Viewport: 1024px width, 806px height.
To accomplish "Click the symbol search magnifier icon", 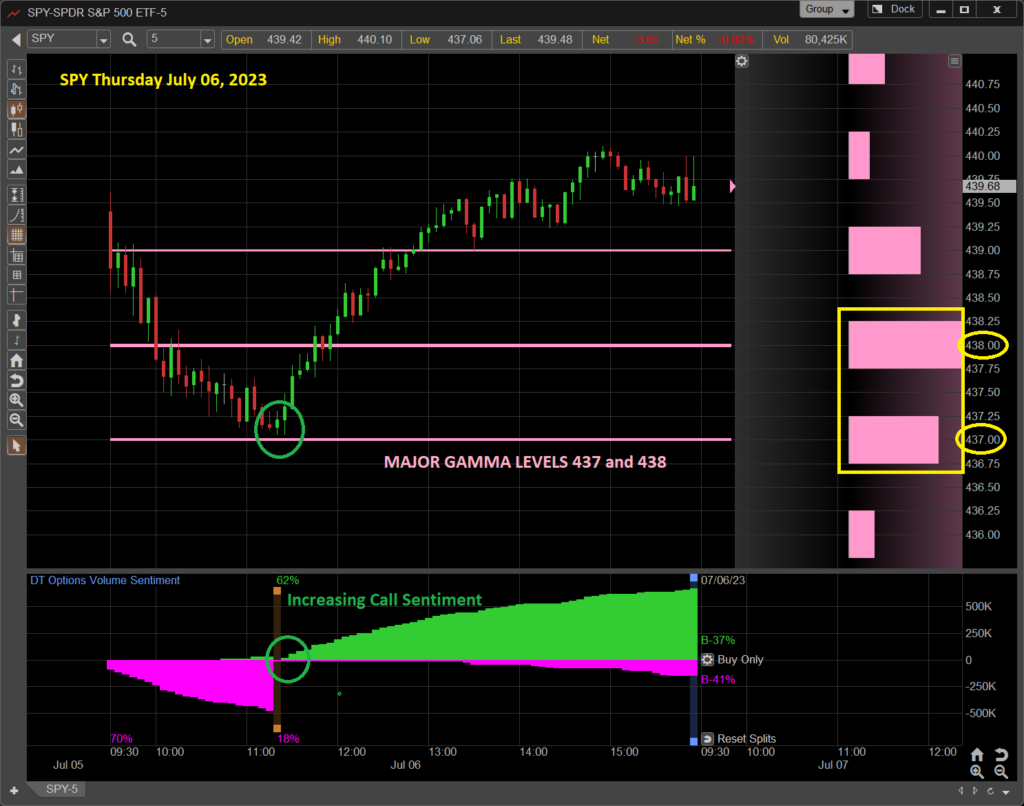I will click(129, 40).
